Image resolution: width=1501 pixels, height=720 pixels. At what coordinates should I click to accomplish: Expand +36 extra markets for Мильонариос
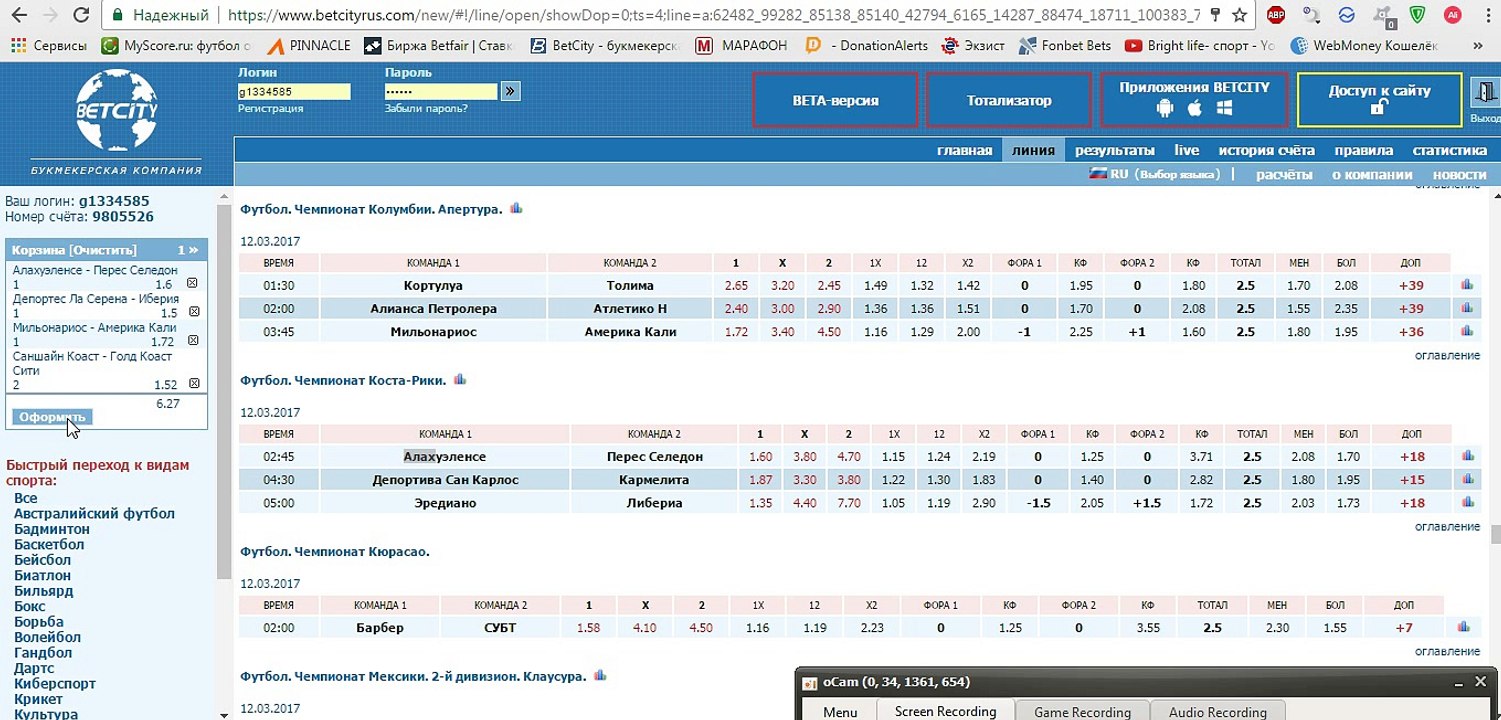1411,332
